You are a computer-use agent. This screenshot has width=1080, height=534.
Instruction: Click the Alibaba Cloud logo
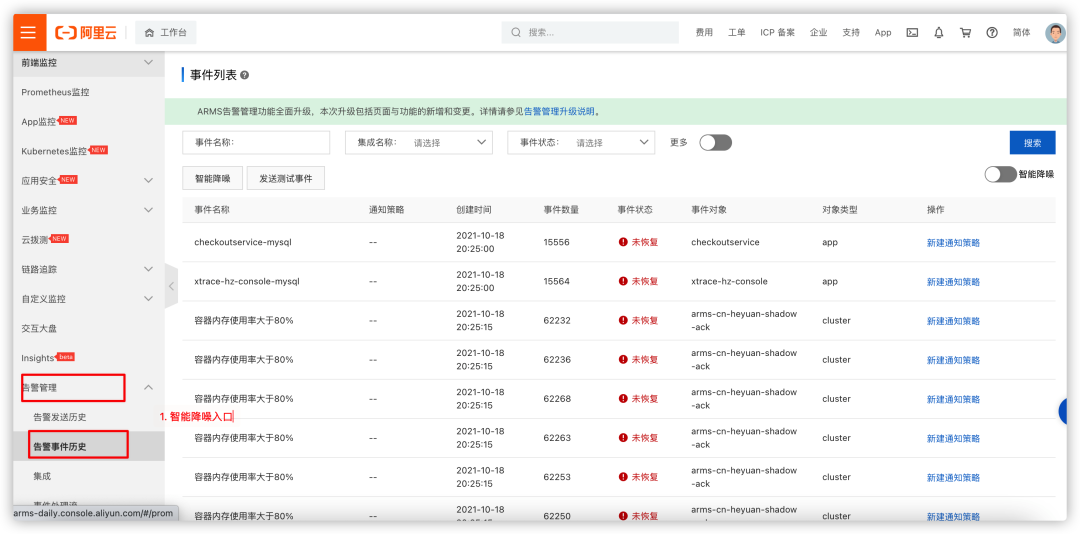86,32
